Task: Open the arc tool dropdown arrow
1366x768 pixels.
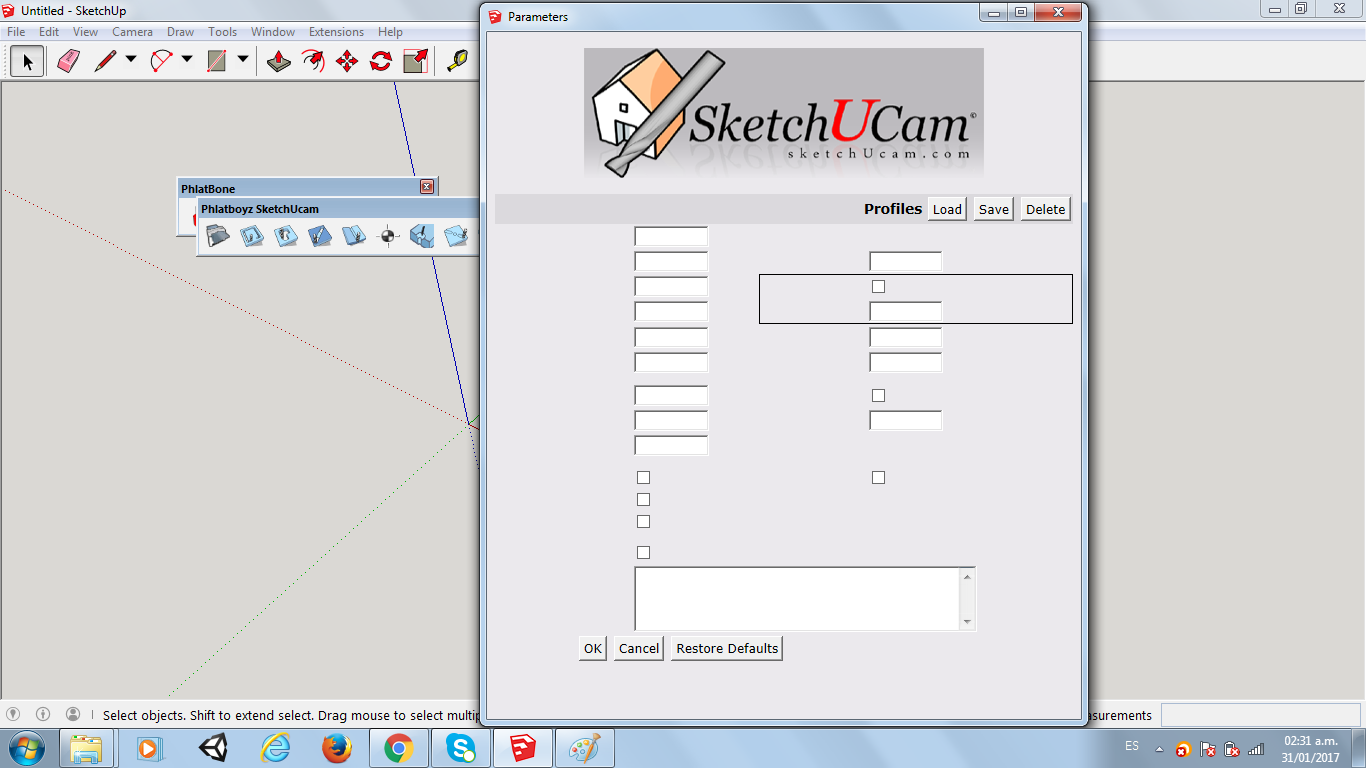Action: click(x=187, y=60)
